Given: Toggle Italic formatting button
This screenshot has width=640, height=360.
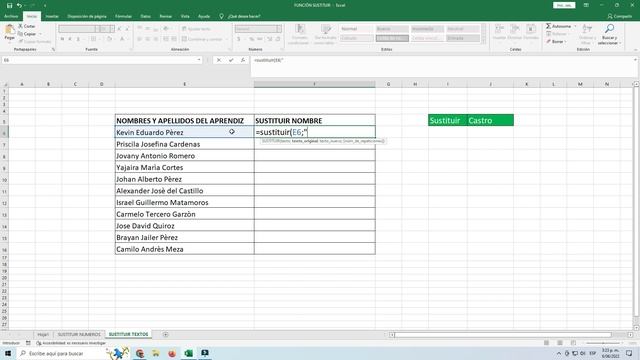Looking at the screenshot, I should [x=70, y=39].
